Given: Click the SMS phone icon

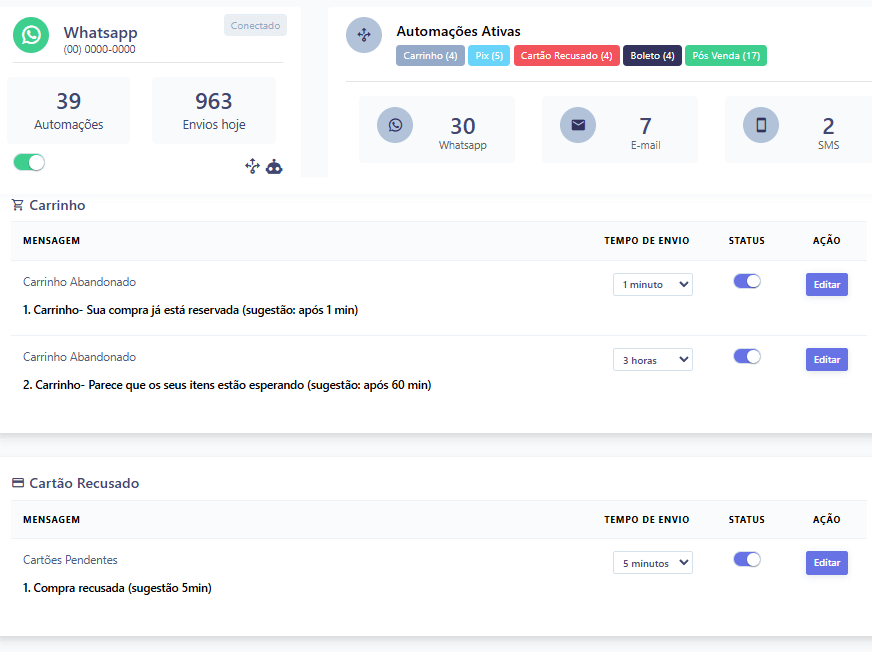Looking at the screenshot, I should click(x=761, y=125).
